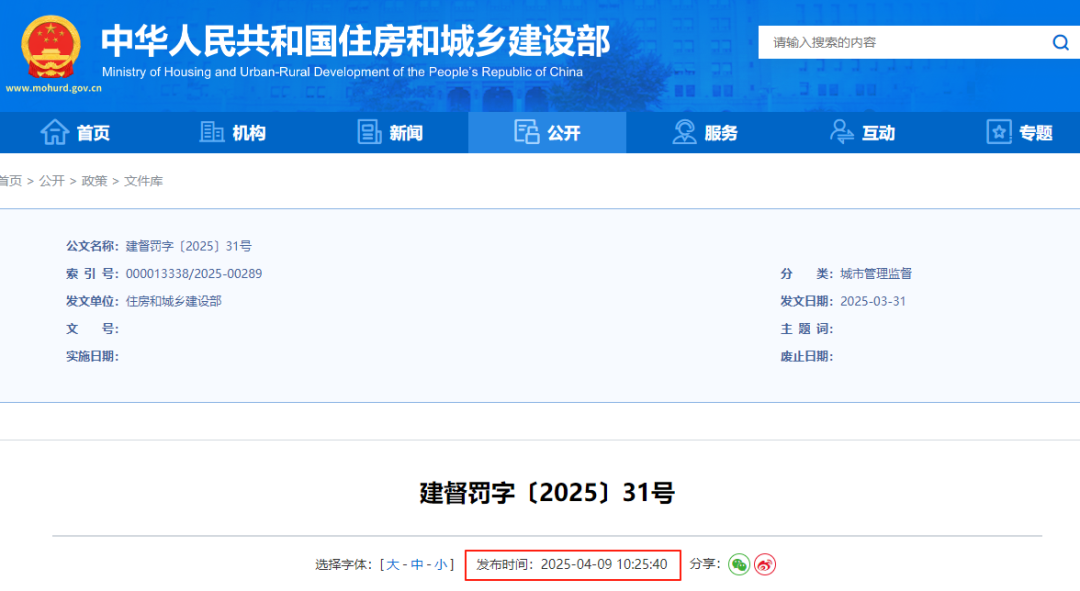Select large font size 大

pyautogui.click(x=393, y=564)
